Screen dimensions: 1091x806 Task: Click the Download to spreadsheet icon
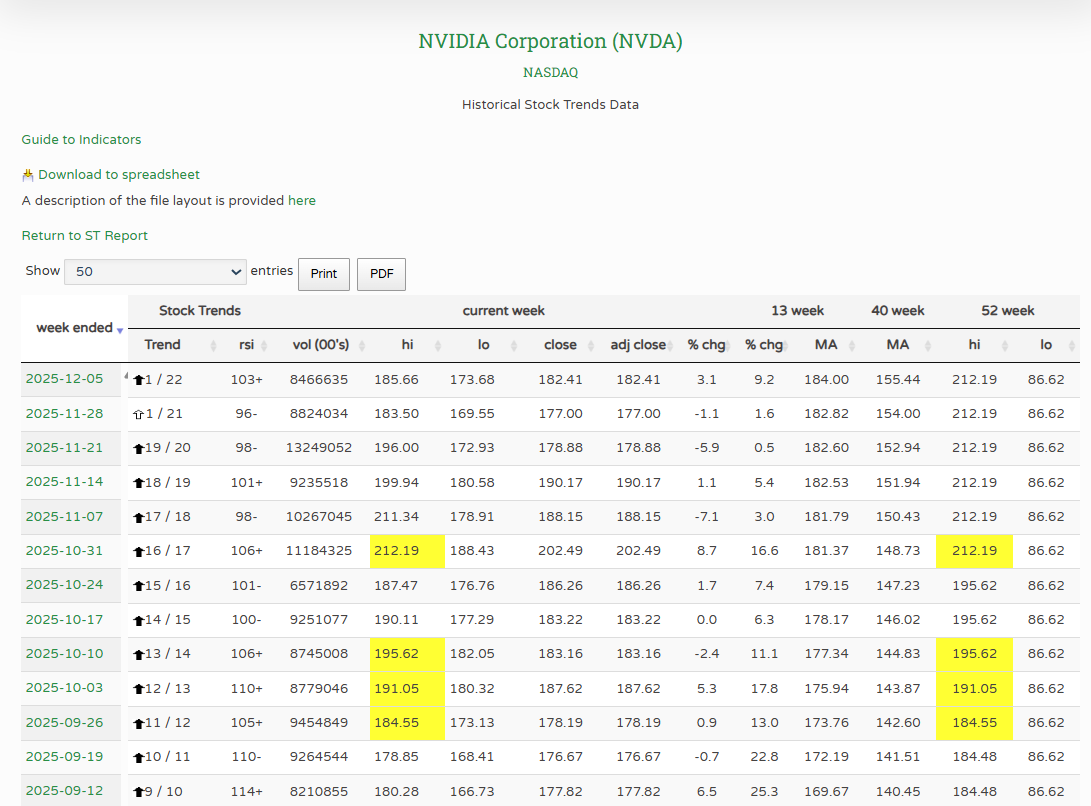29,174
